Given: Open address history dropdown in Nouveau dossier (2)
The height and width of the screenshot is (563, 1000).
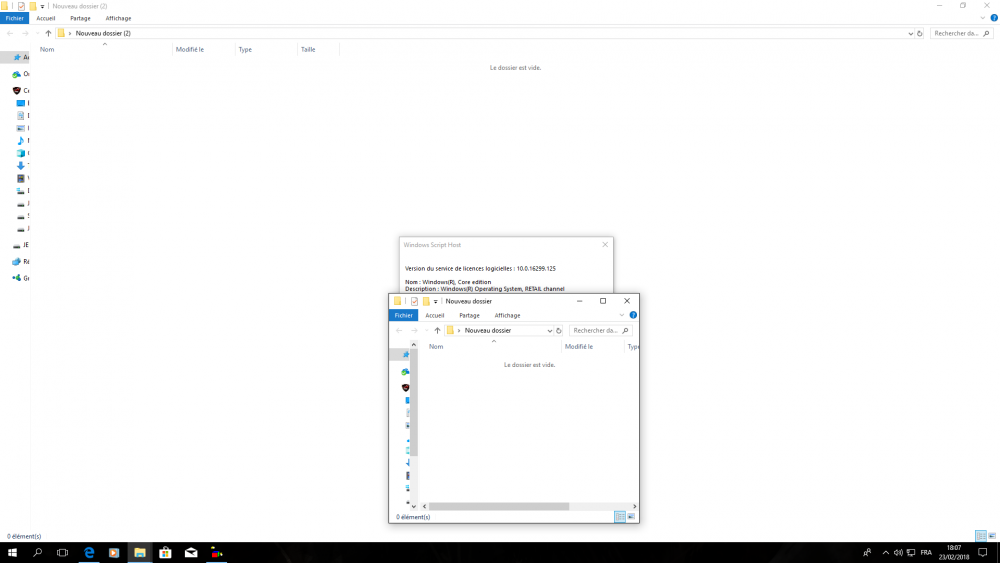Looking at the screenshot, I should point(910,33).
